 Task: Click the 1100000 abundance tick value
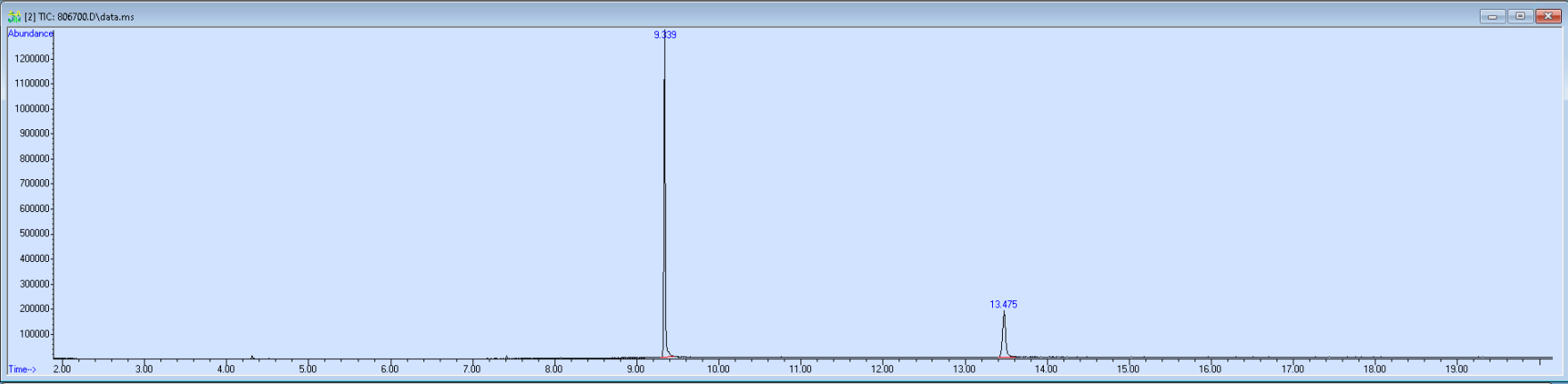coord(32,84)
